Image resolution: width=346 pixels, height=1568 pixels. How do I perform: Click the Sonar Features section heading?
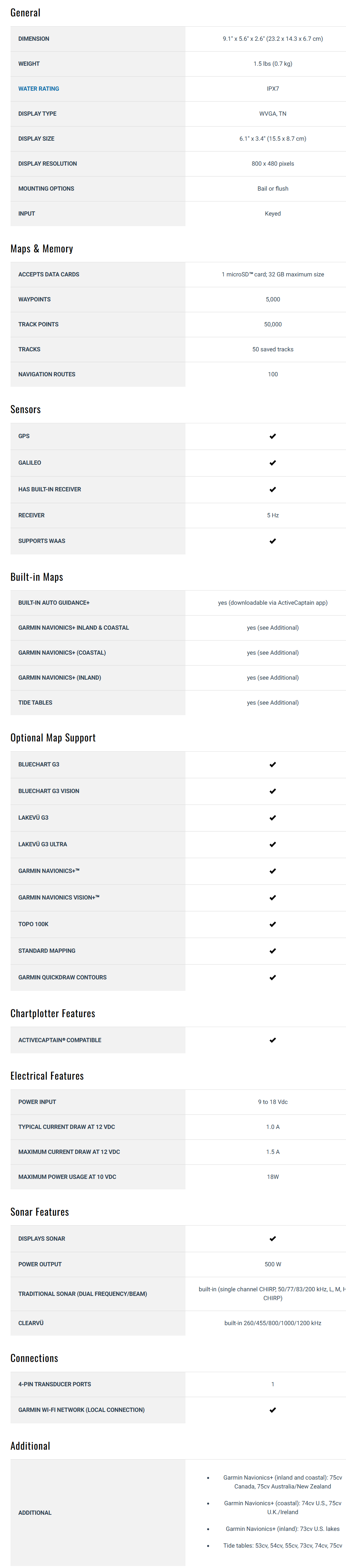coord(39,1212)
